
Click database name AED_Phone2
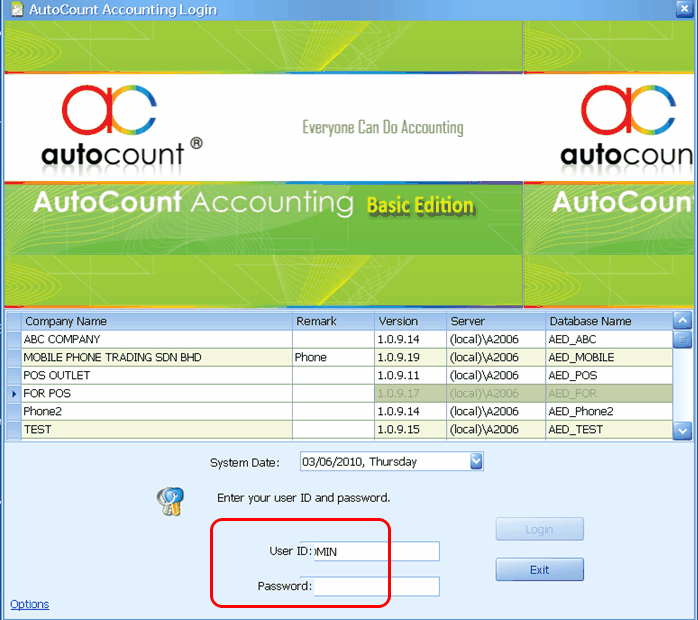(x=609, y=412)
